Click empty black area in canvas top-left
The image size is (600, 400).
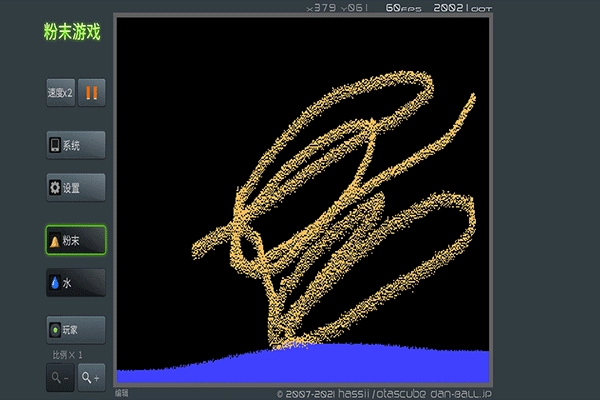pos(160,60)
